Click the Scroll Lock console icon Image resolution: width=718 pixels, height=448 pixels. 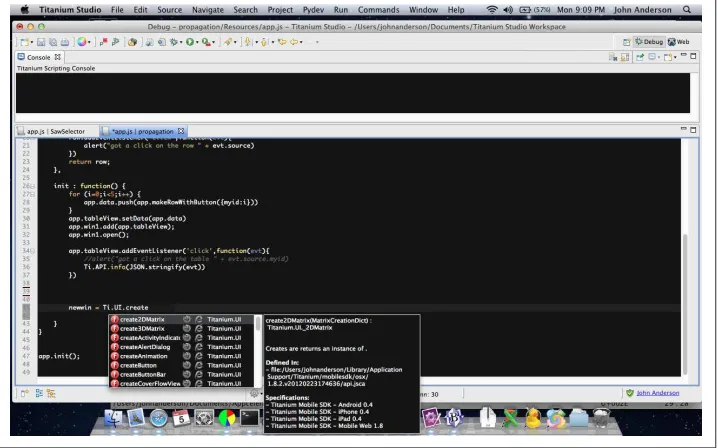pos(625,57)
